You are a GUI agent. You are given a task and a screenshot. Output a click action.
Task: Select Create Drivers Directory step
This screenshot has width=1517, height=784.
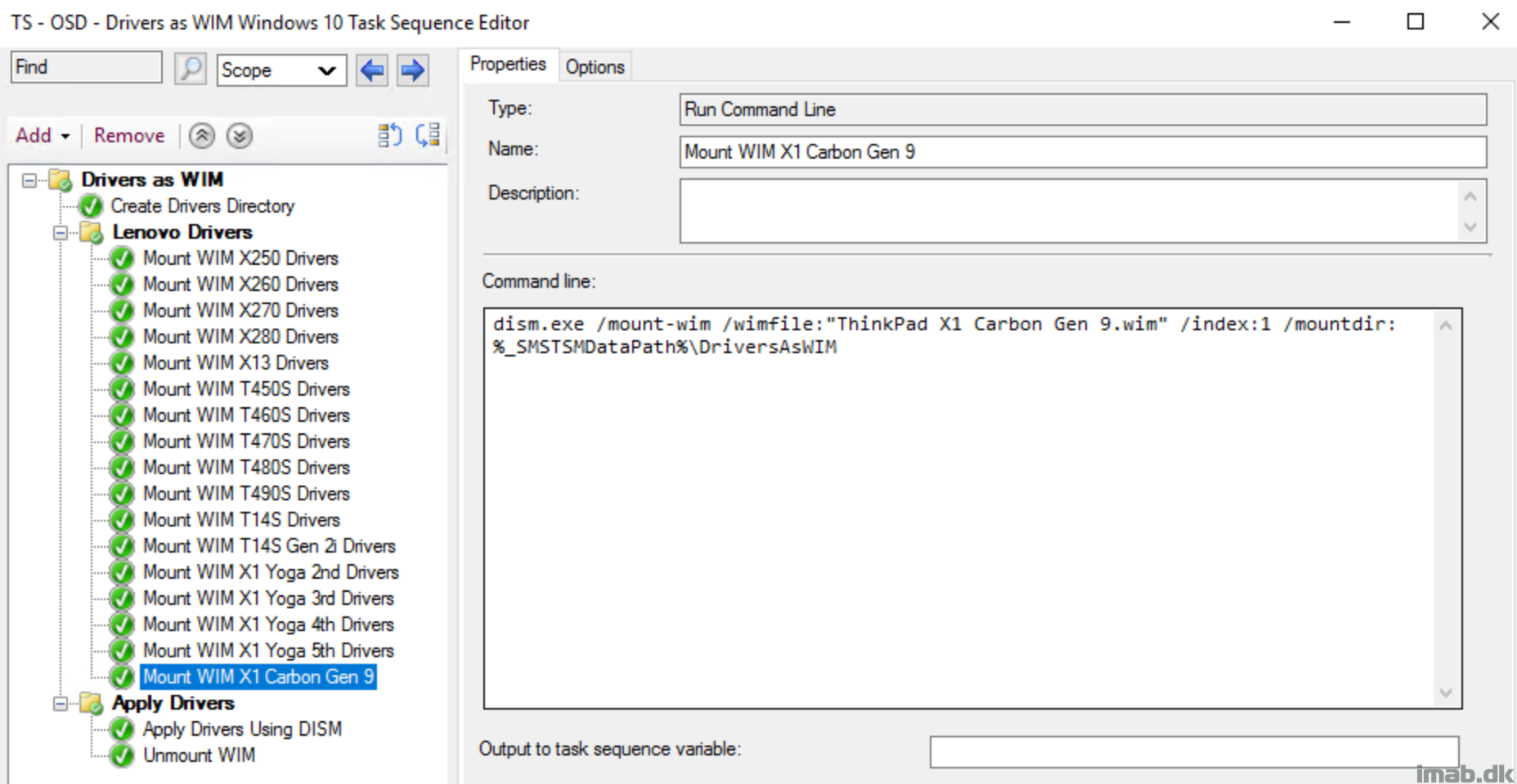tap(203, 206)
